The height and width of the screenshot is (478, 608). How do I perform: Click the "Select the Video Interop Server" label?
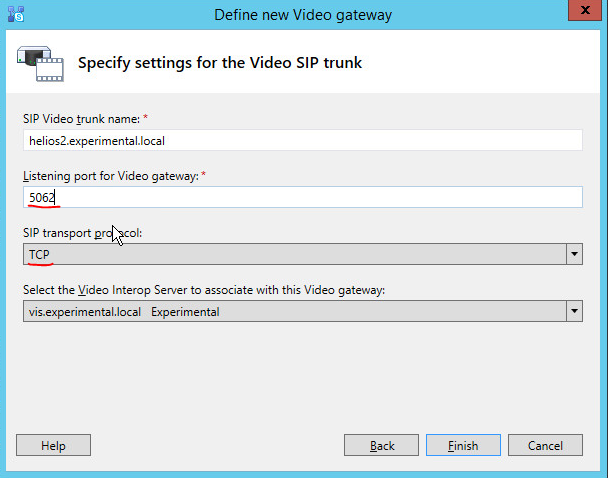203,290
